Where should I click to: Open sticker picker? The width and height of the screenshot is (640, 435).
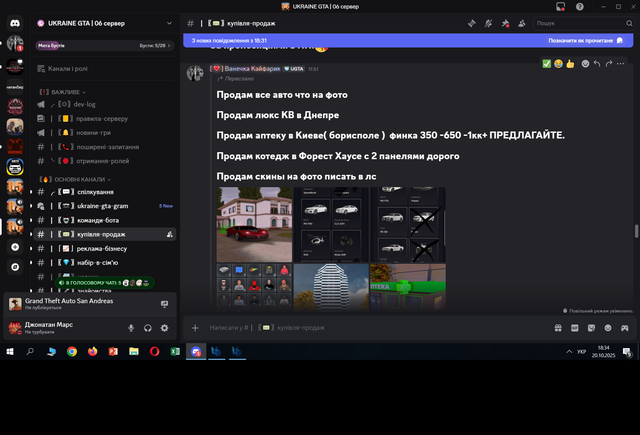point(591,328)
